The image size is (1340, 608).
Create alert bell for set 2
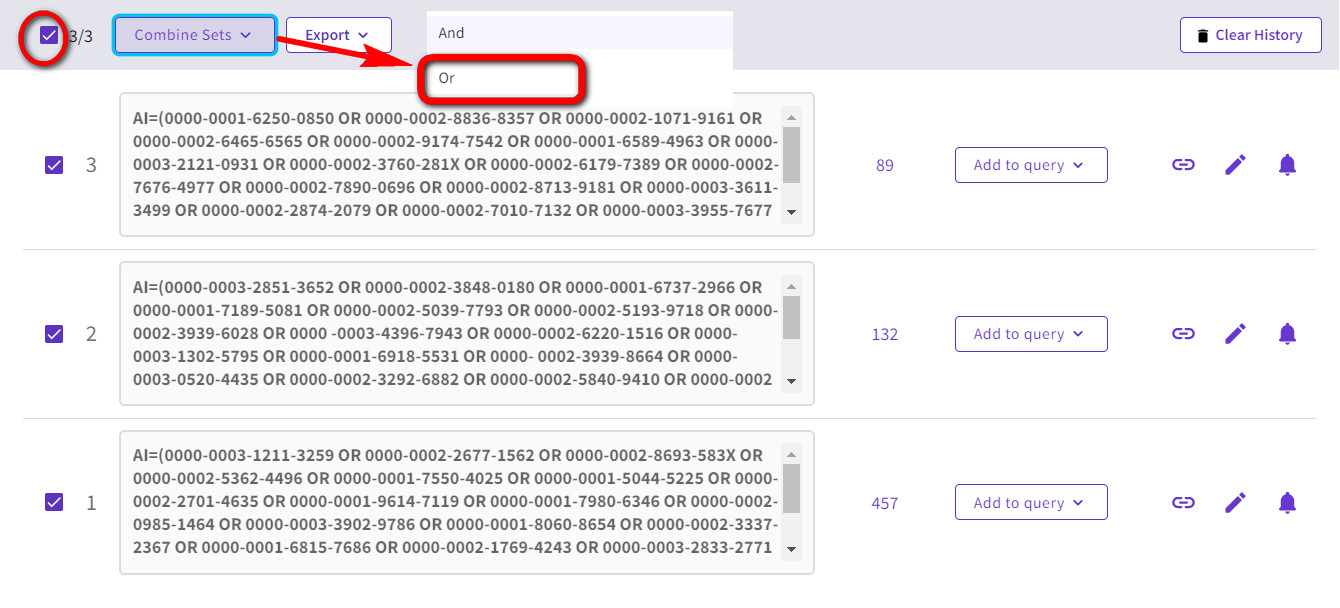tap(1288, 334)
